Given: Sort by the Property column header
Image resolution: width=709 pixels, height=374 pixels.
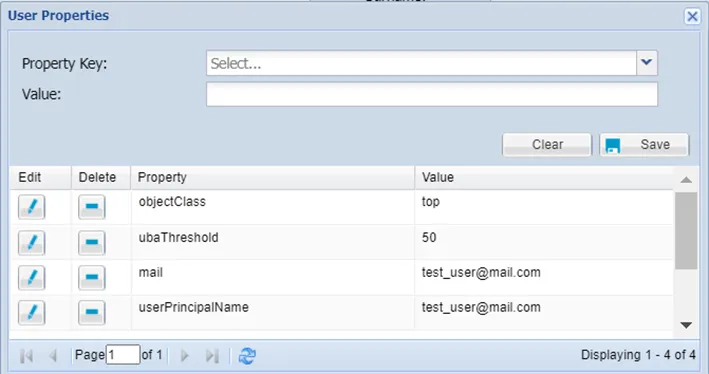Looking at the screenshot, I should click(273, 177).
